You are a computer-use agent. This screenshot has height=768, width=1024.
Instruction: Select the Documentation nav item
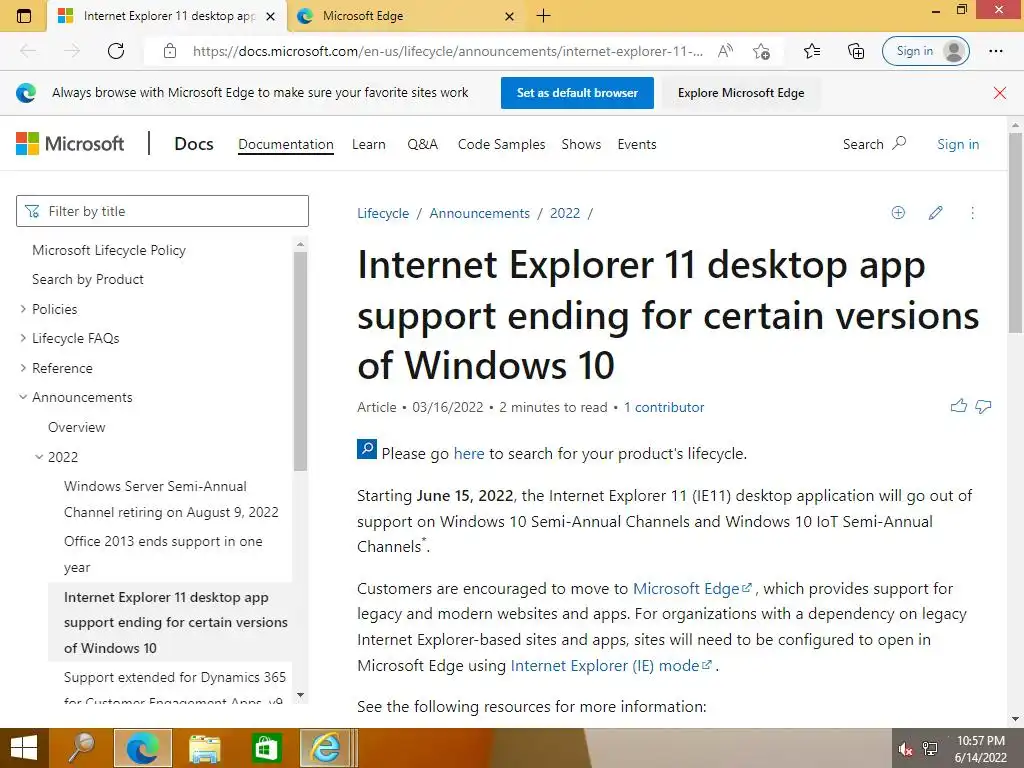coord(286,144)
